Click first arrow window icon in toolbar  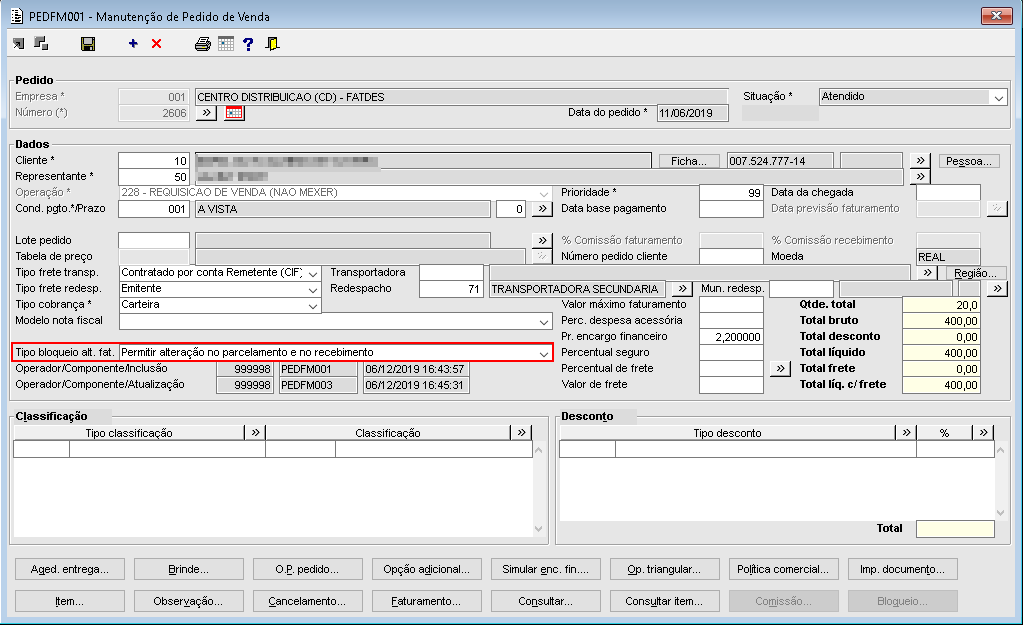tap(18, 44)
